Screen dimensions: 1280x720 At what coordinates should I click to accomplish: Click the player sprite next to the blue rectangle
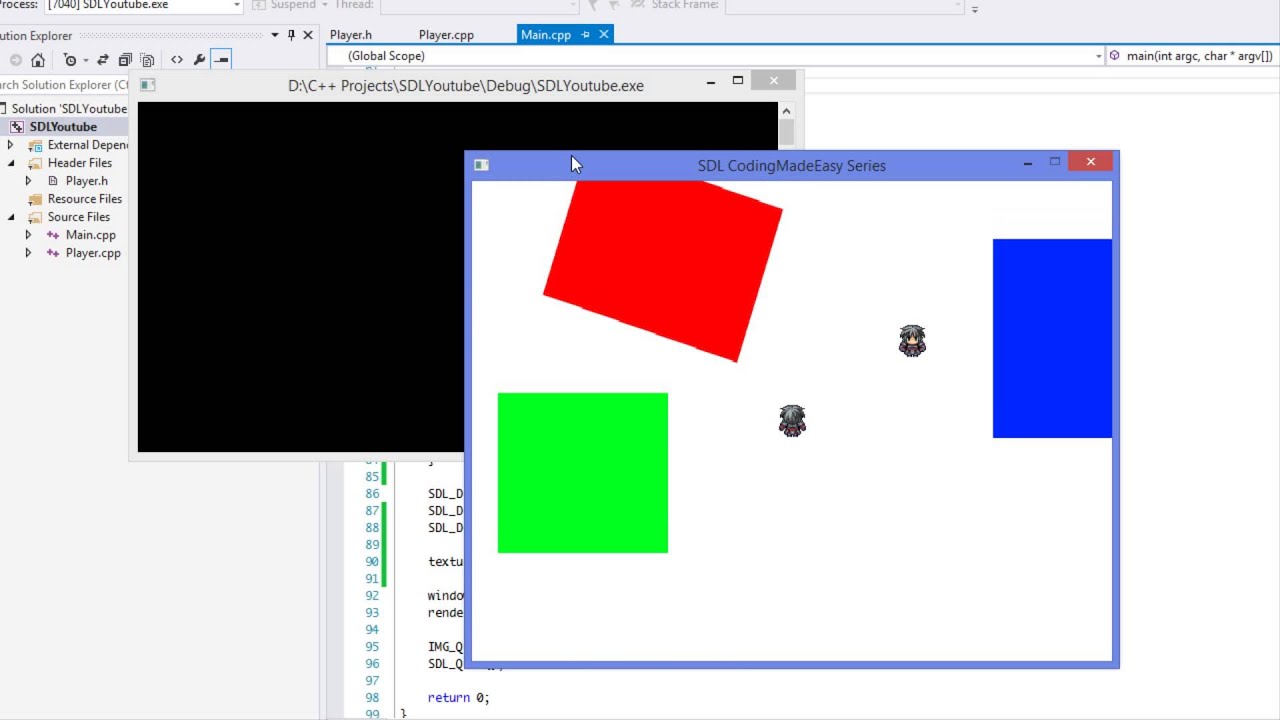pos(912,341)
